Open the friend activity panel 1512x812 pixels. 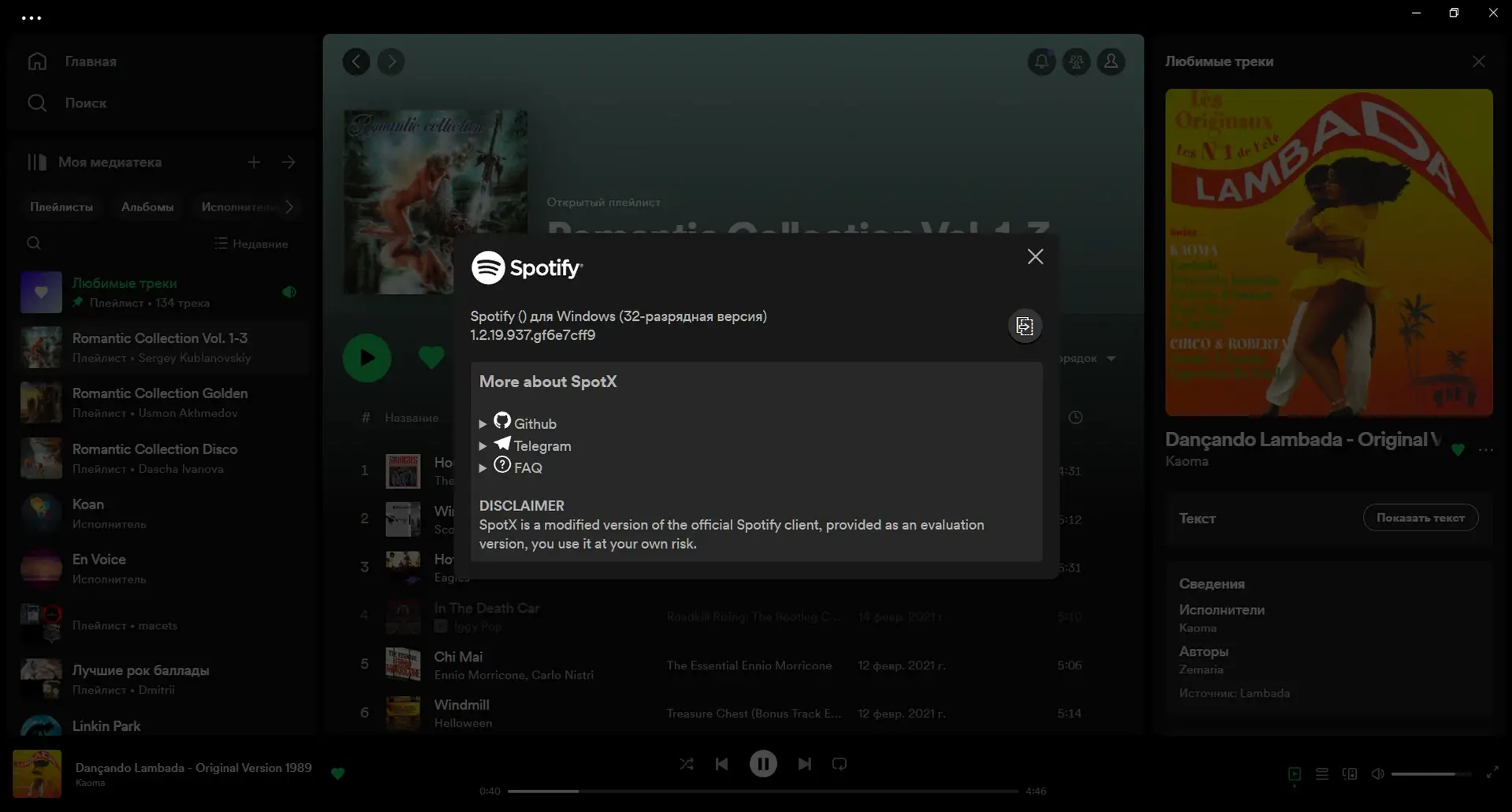click(x=1076, y=61)
